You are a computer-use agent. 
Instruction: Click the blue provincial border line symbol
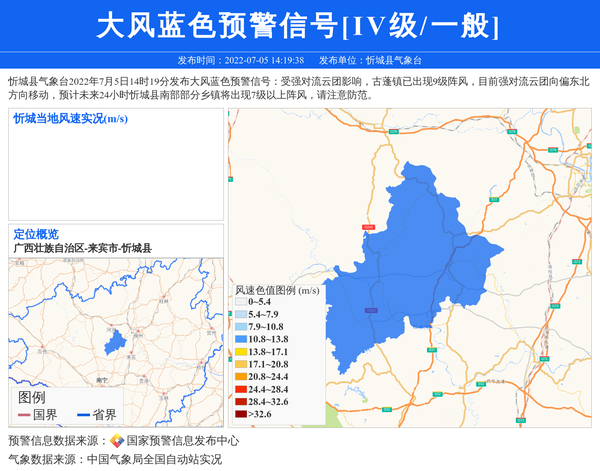click(83, 414)
